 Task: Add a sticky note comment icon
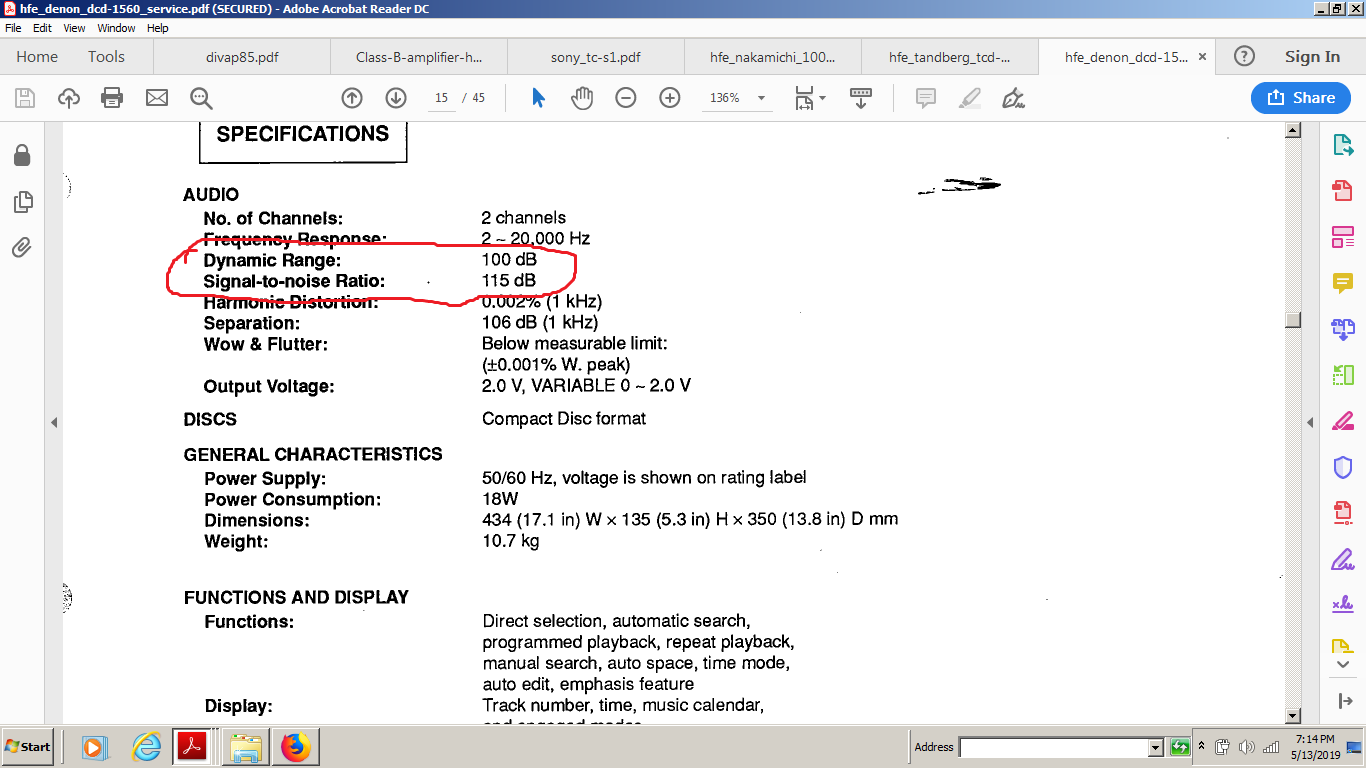[x=926, y=98]
